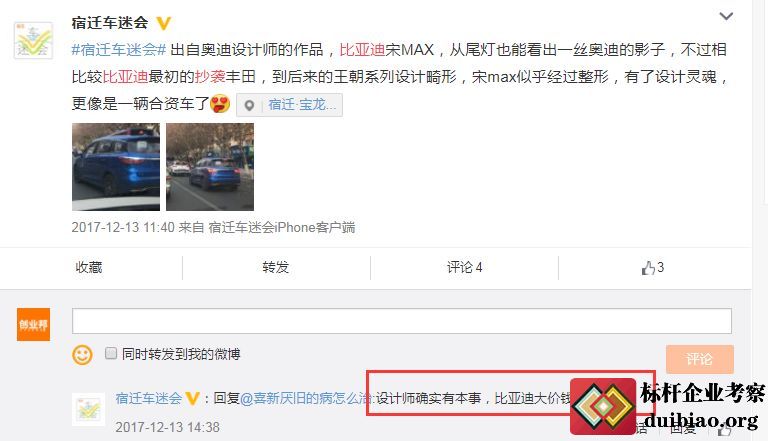Screen dimensions: 768x441
Task: View second street car photo thumbnail
Action: click(x=210, y=167)
